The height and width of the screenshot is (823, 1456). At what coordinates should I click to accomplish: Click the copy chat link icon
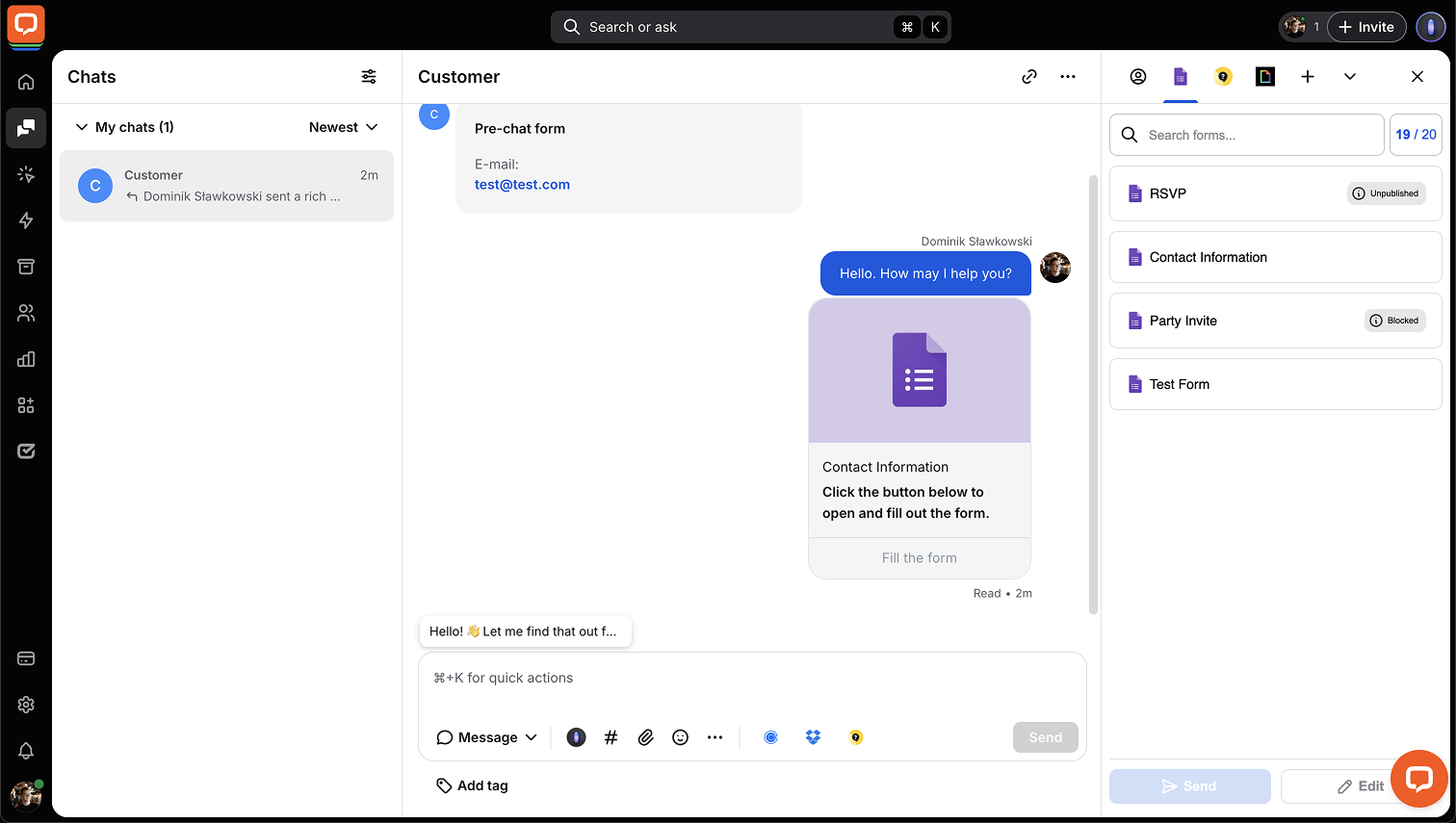[1029, 77]
